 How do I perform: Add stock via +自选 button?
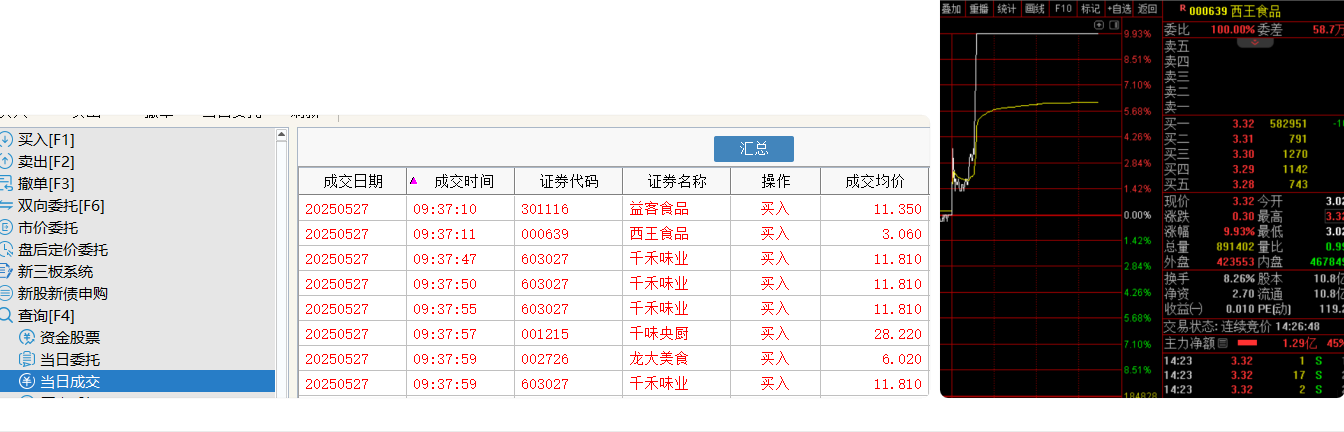pos(1119,8)
